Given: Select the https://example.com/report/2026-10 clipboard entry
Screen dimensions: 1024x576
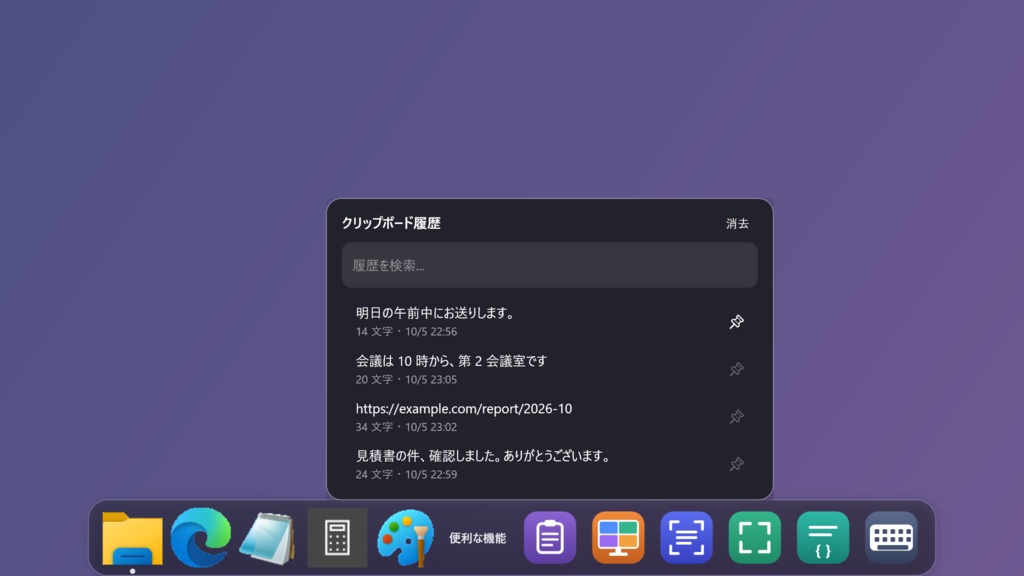Looking at the screenshot, I should [x=549, y=417].
